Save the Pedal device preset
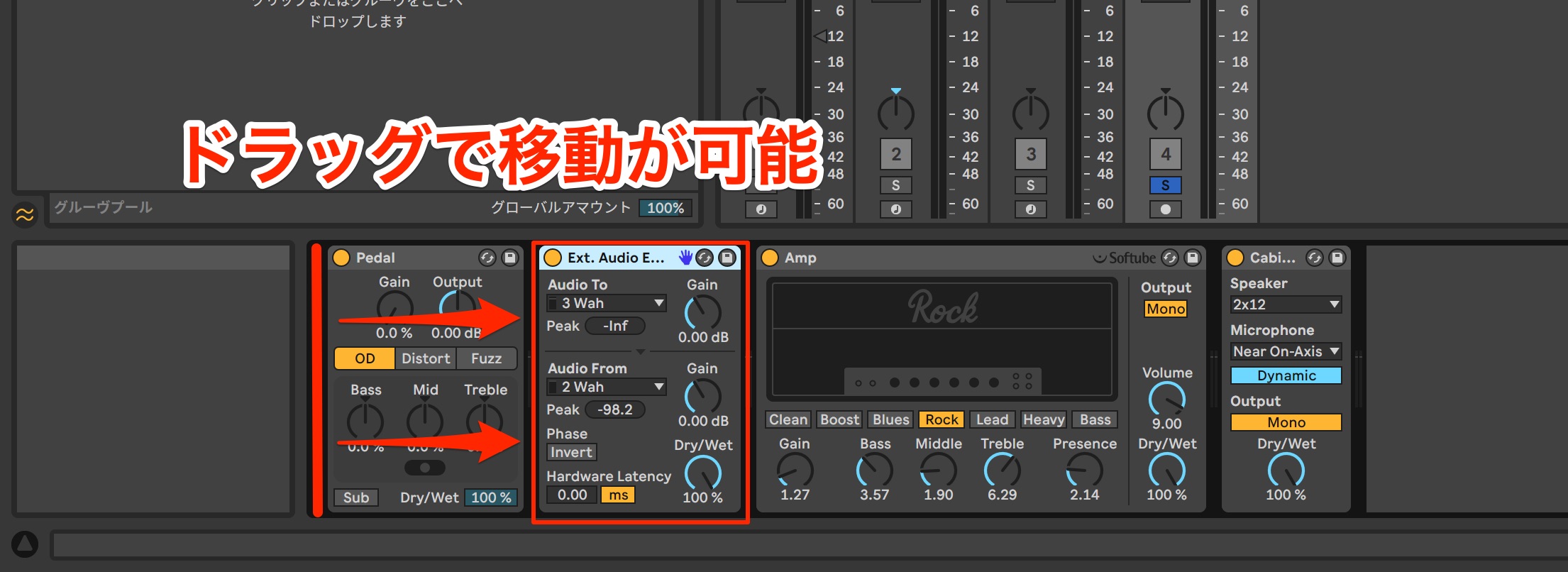 point(509,258)
